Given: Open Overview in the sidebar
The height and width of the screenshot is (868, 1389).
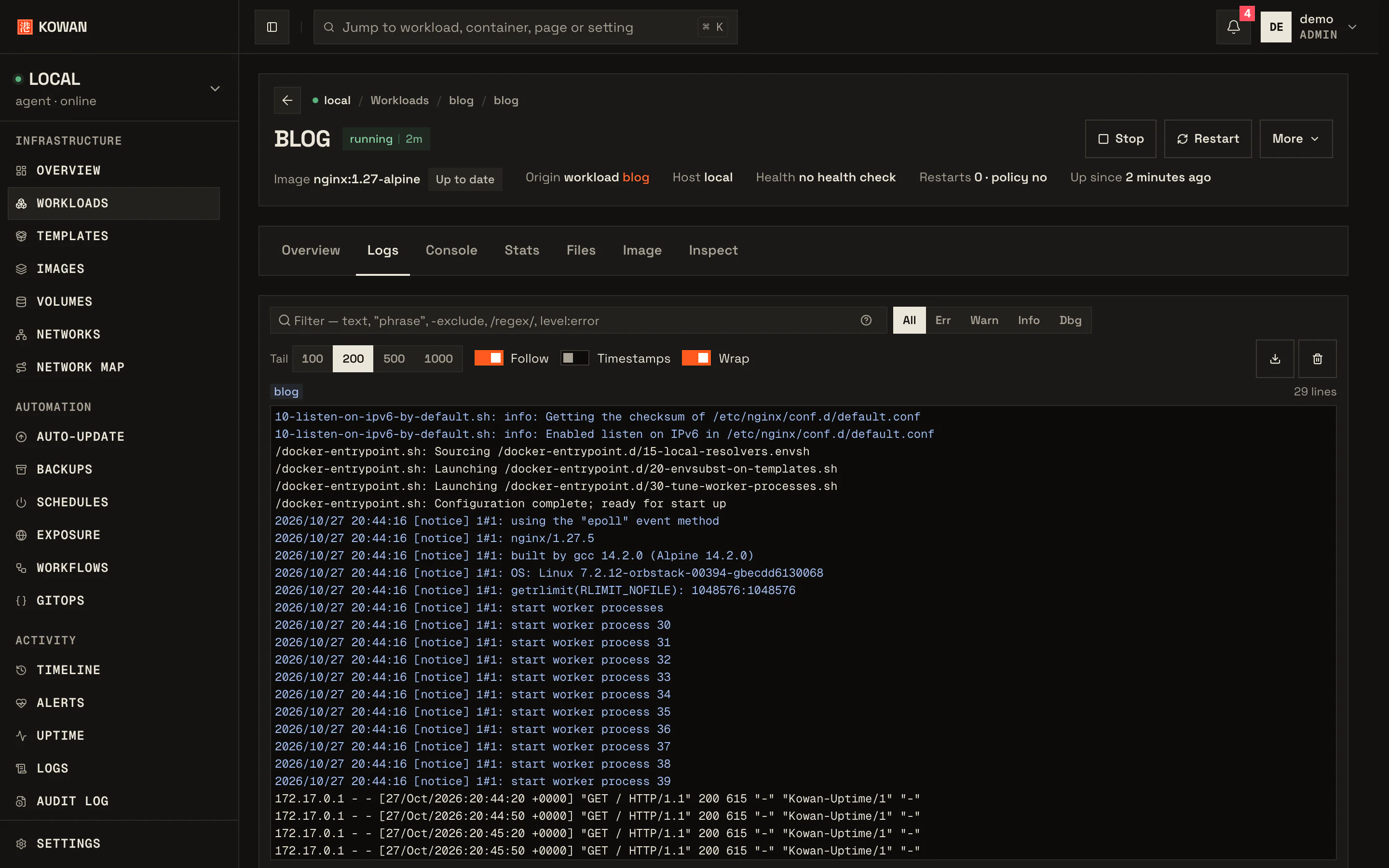Looking at the screenshot, I should click(114, 171).
